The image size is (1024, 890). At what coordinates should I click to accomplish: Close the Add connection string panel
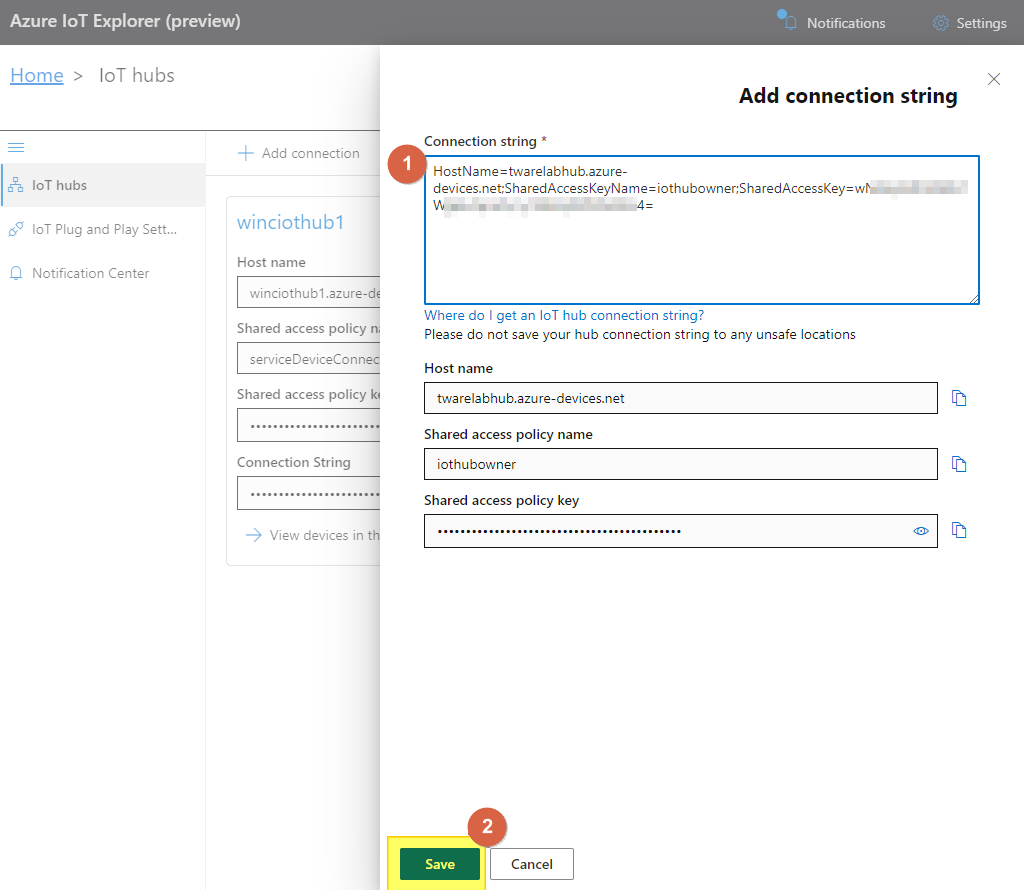point(994,79)
